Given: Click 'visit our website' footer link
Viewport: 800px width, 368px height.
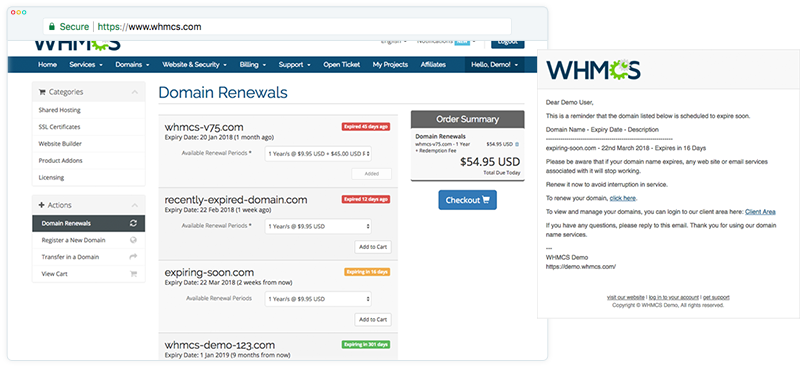Looking at the screenshot, I should click(x=626, y=297).
